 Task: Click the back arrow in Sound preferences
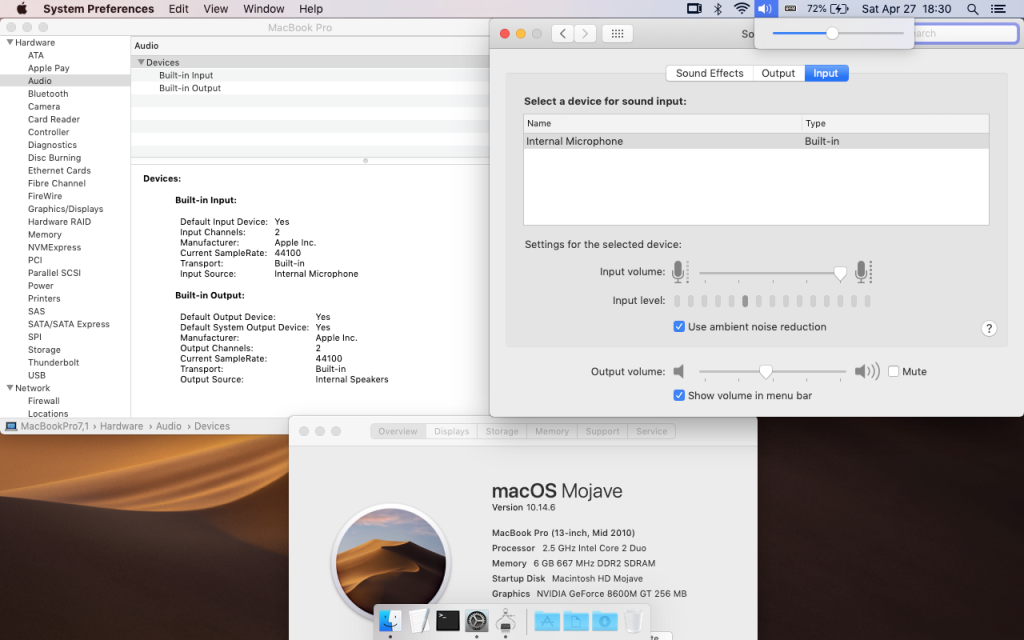click(562, 32)
